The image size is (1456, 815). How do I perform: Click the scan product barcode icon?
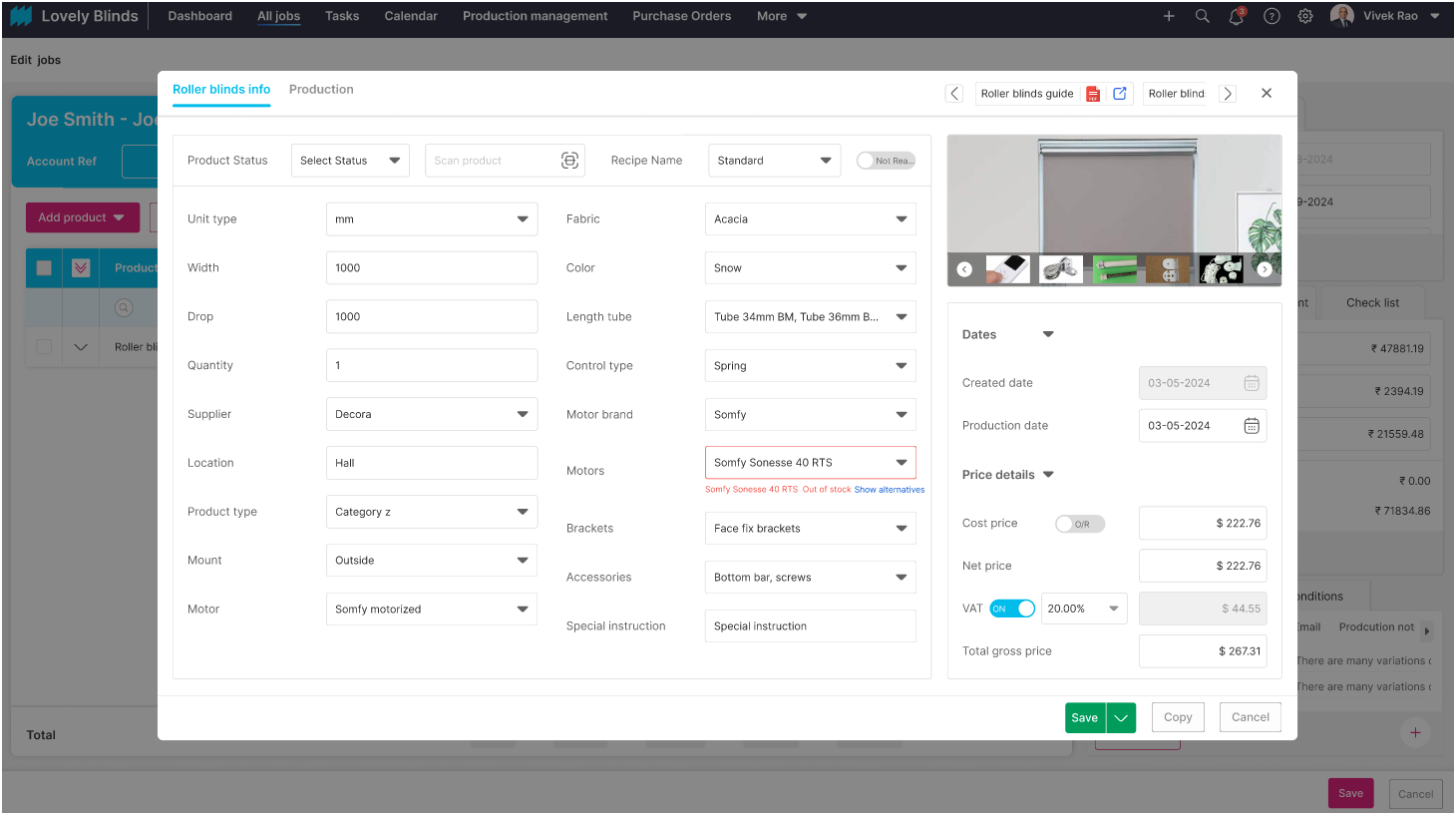569,161
